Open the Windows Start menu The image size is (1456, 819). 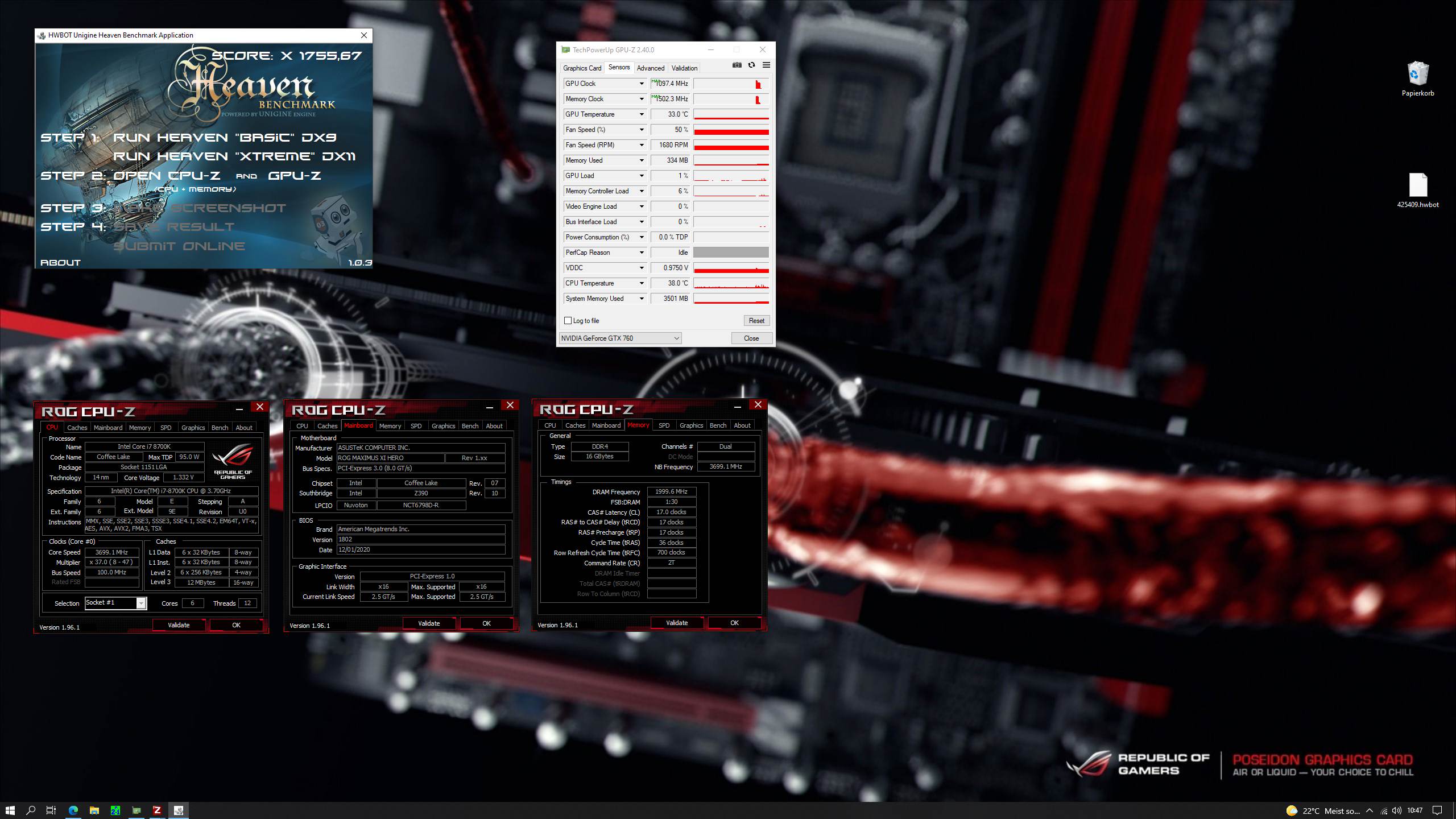coord(10,810)
